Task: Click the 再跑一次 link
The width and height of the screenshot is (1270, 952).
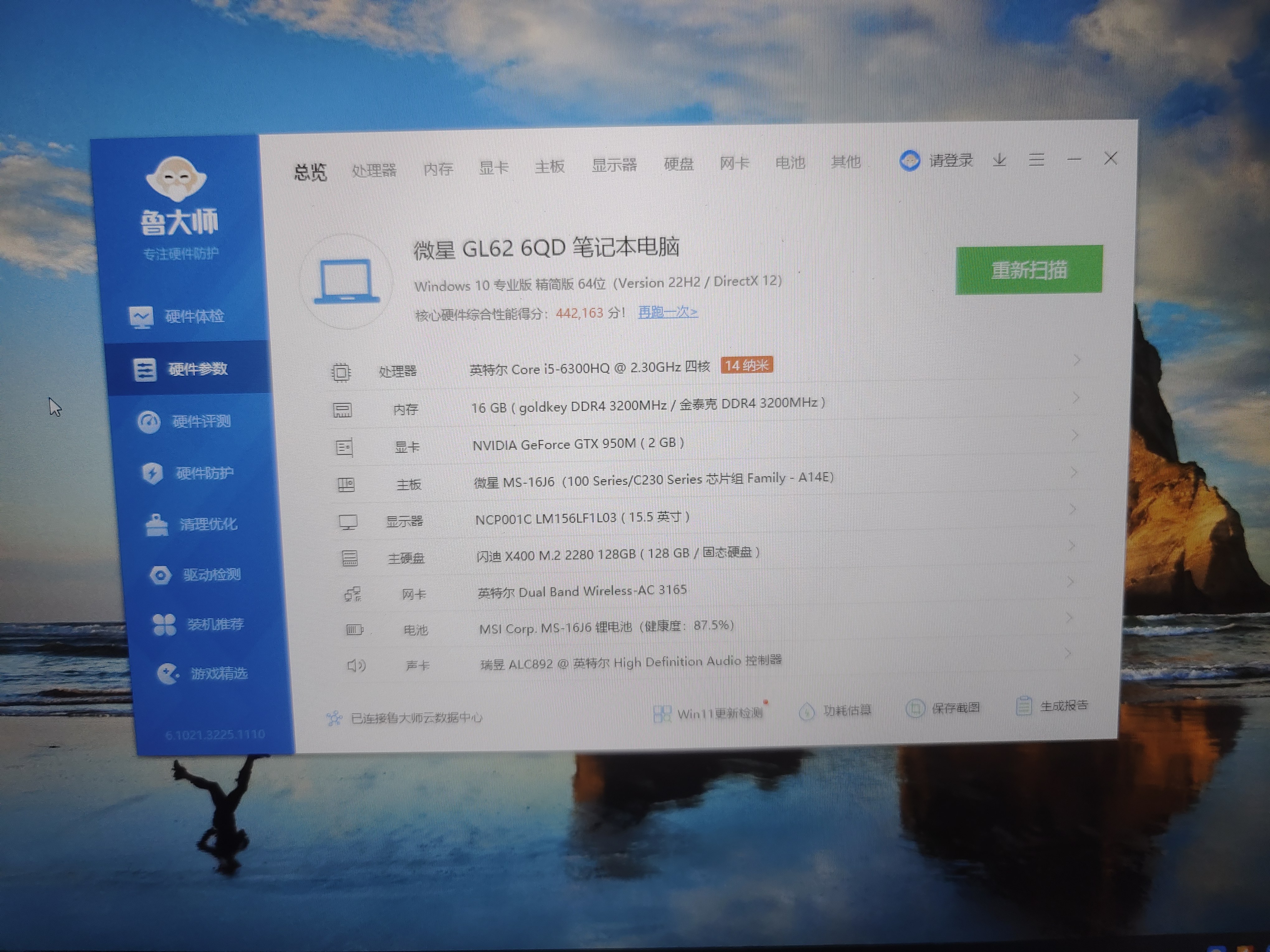Action: [668, 312]
